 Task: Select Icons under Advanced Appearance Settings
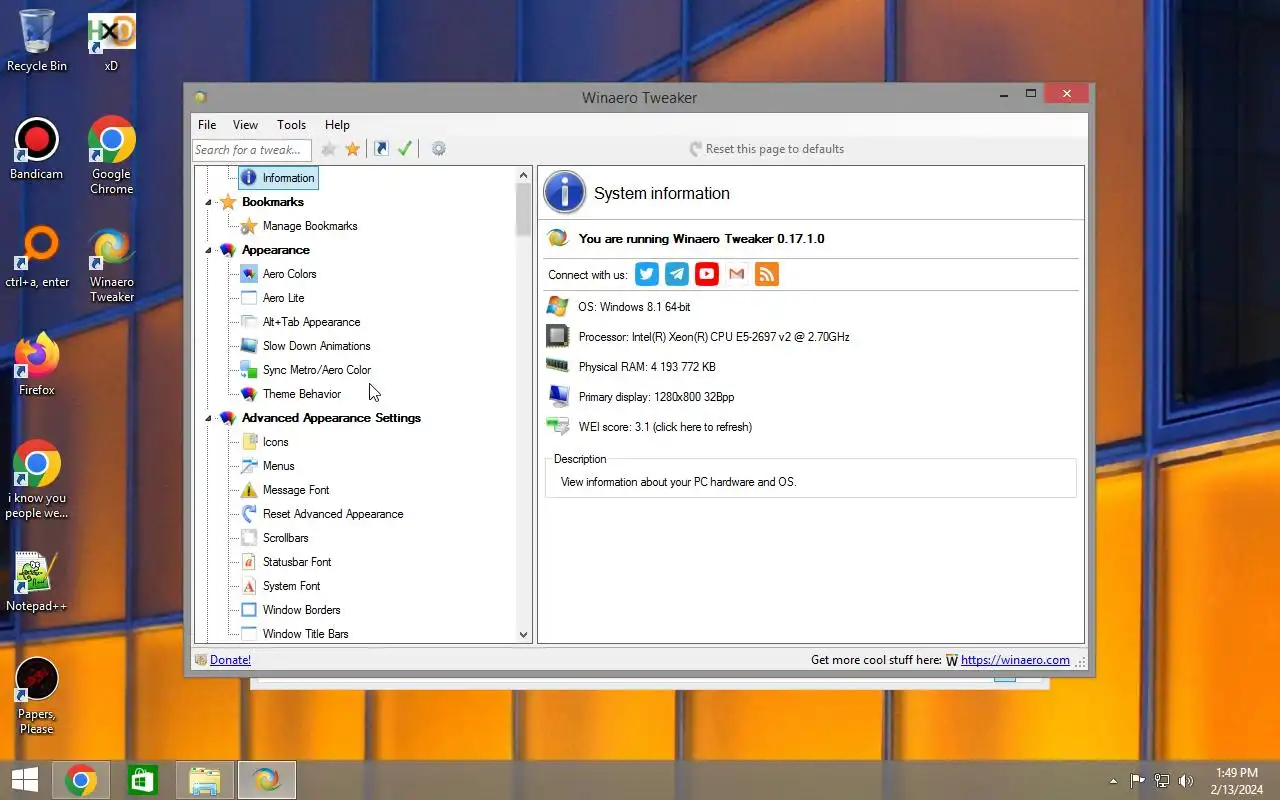275,442
